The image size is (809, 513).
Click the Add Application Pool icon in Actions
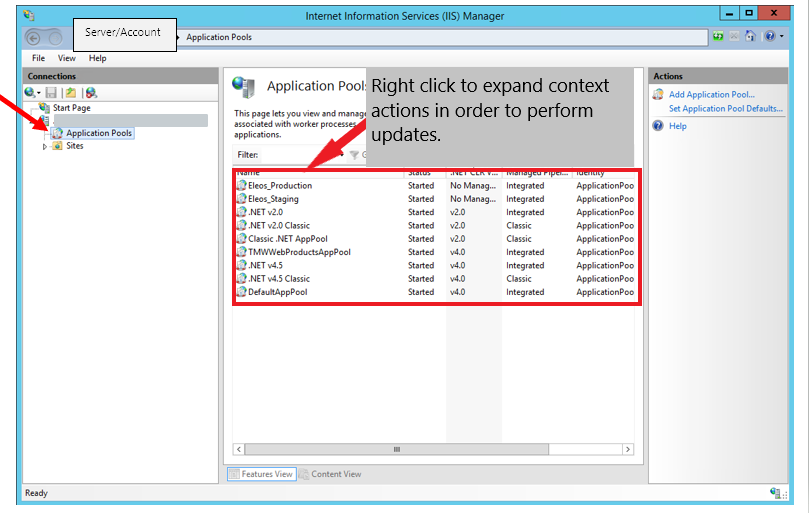tap(658, 94)
